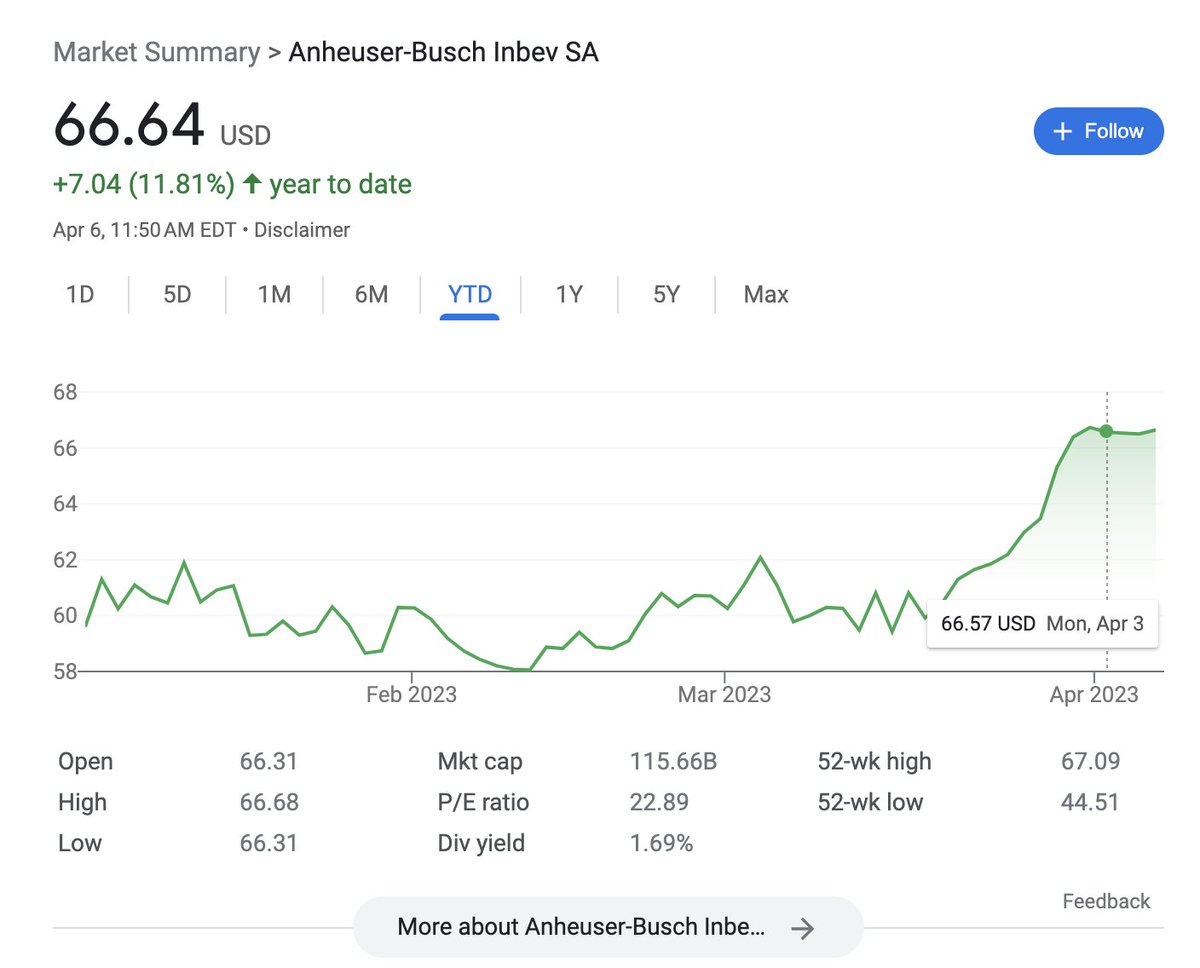Click the USD currency label
The height and width of the screenshot is (968, 1200).
click(245, 135)
